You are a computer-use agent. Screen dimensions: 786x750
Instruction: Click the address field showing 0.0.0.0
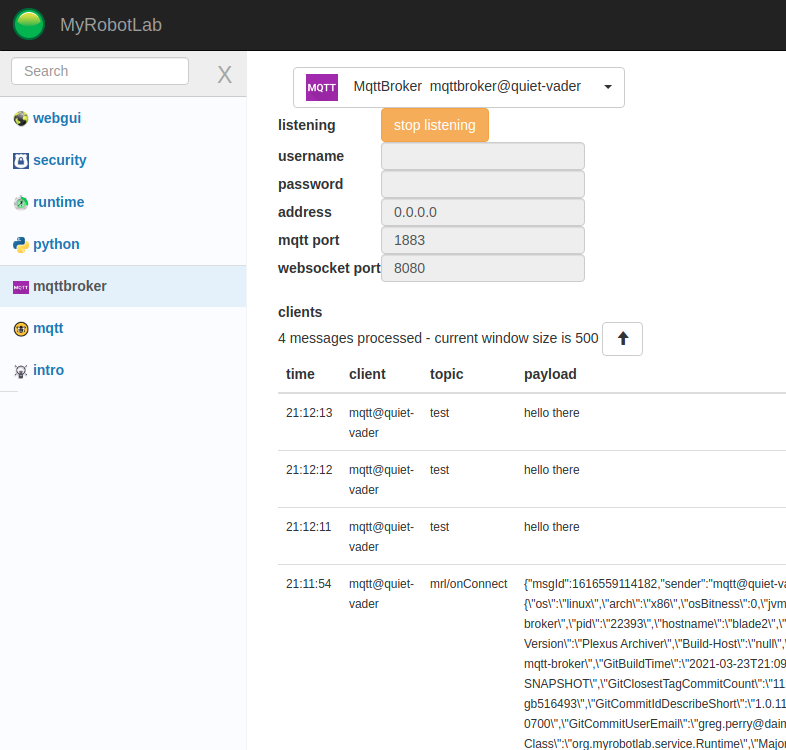483,212
